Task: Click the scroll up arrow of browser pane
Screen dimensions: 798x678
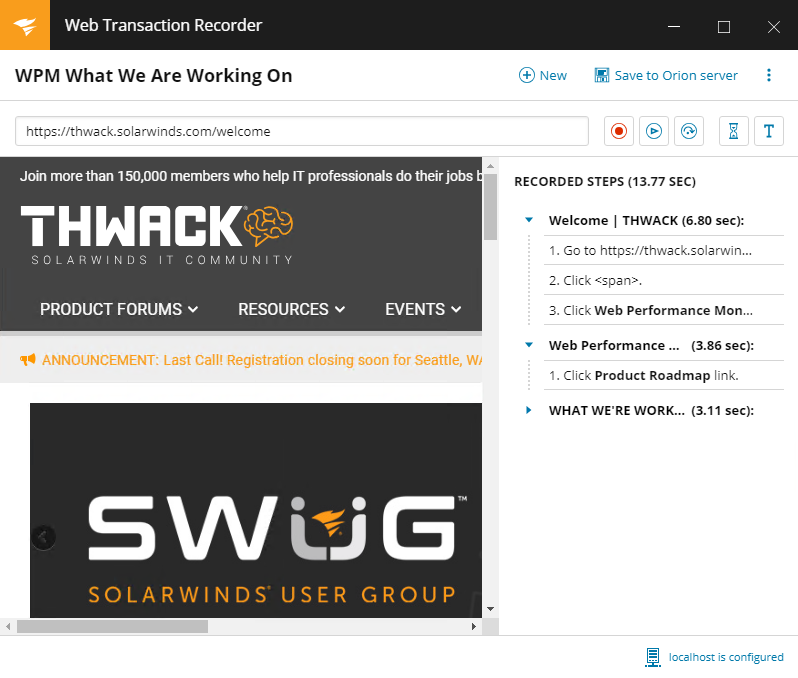Action: click(x=491, y=166)
